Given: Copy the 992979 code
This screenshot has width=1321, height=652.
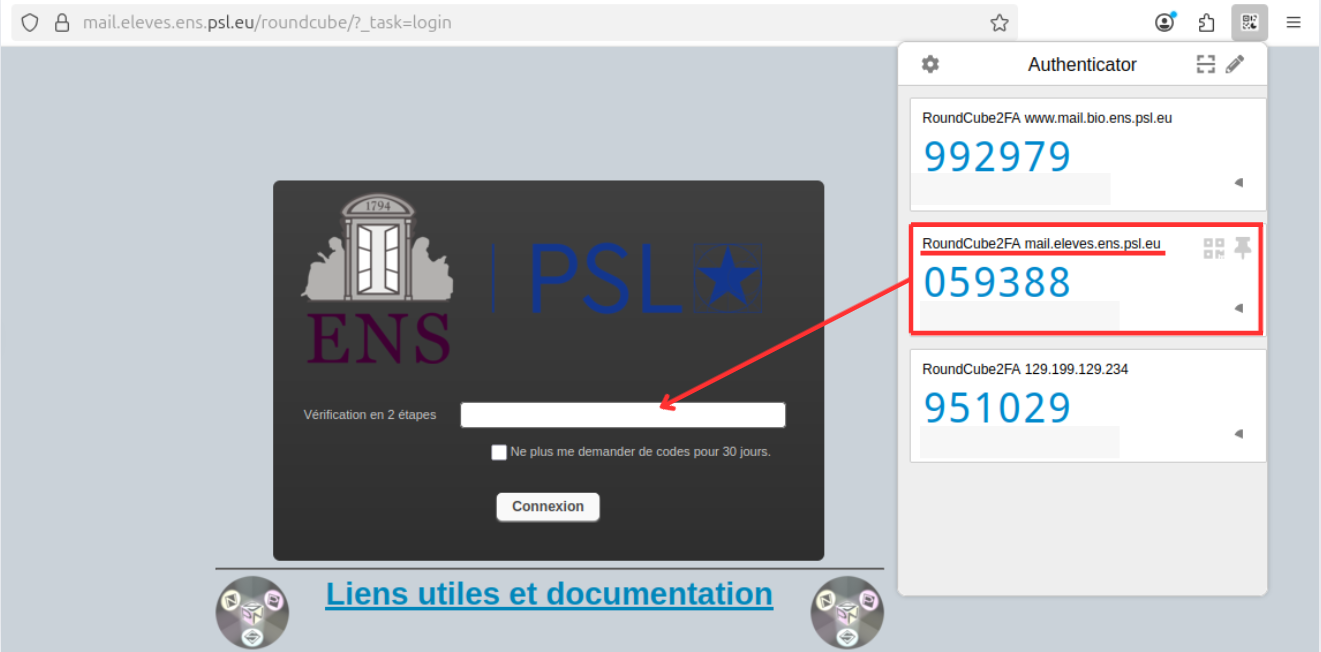Looking at the screenshot, I should (997, 157).
